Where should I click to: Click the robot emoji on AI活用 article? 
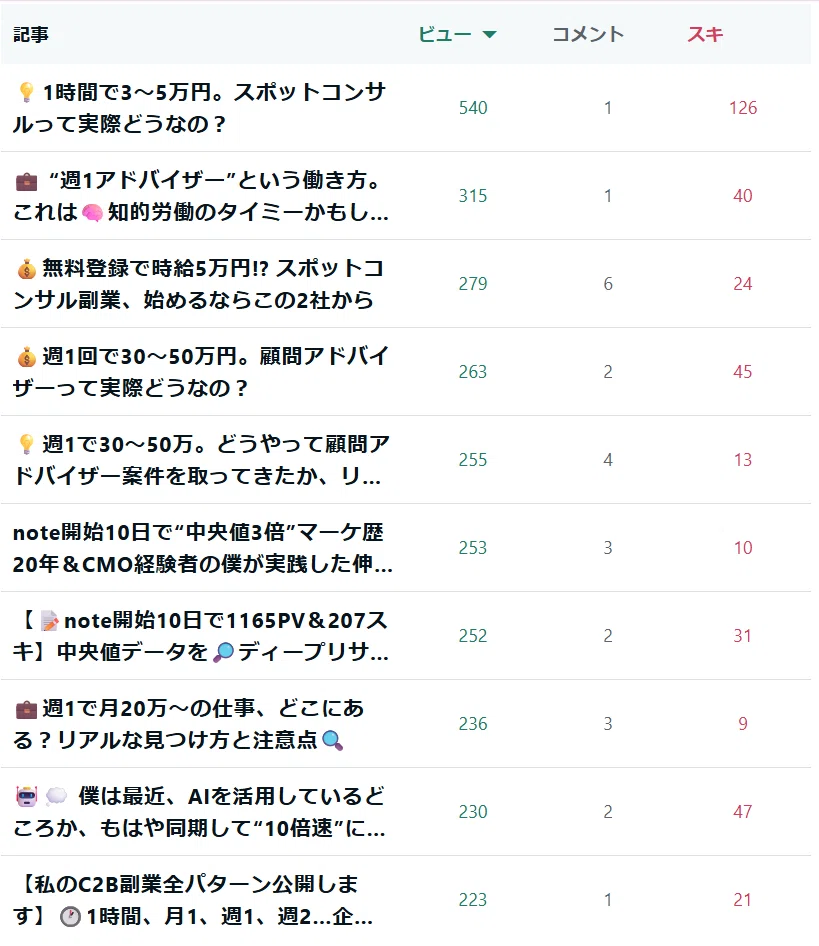pyautogui.click(x=27, y=796)
